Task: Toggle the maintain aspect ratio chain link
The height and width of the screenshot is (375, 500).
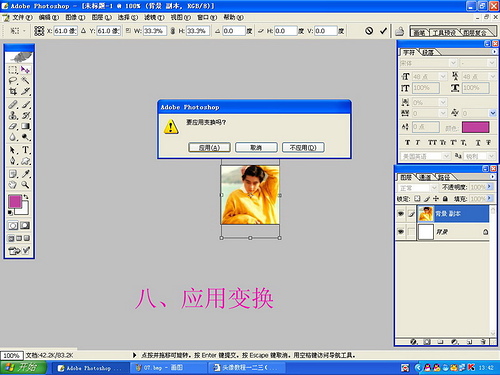Action: (173, 31)
